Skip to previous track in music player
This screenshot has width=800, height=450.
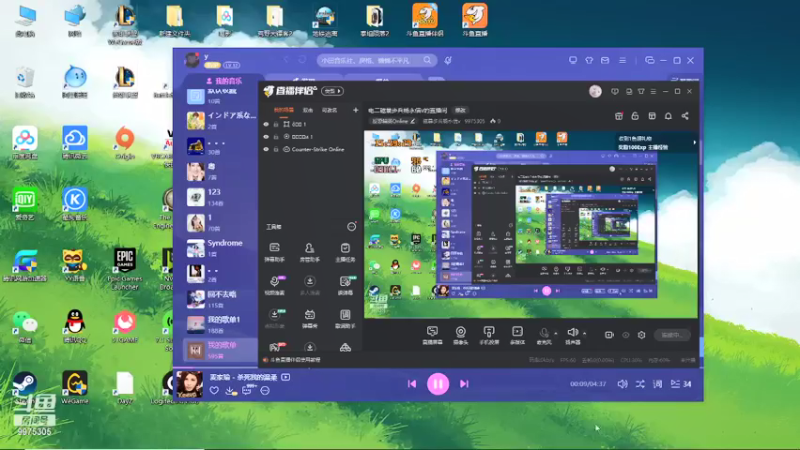click(x=412, y=384)
